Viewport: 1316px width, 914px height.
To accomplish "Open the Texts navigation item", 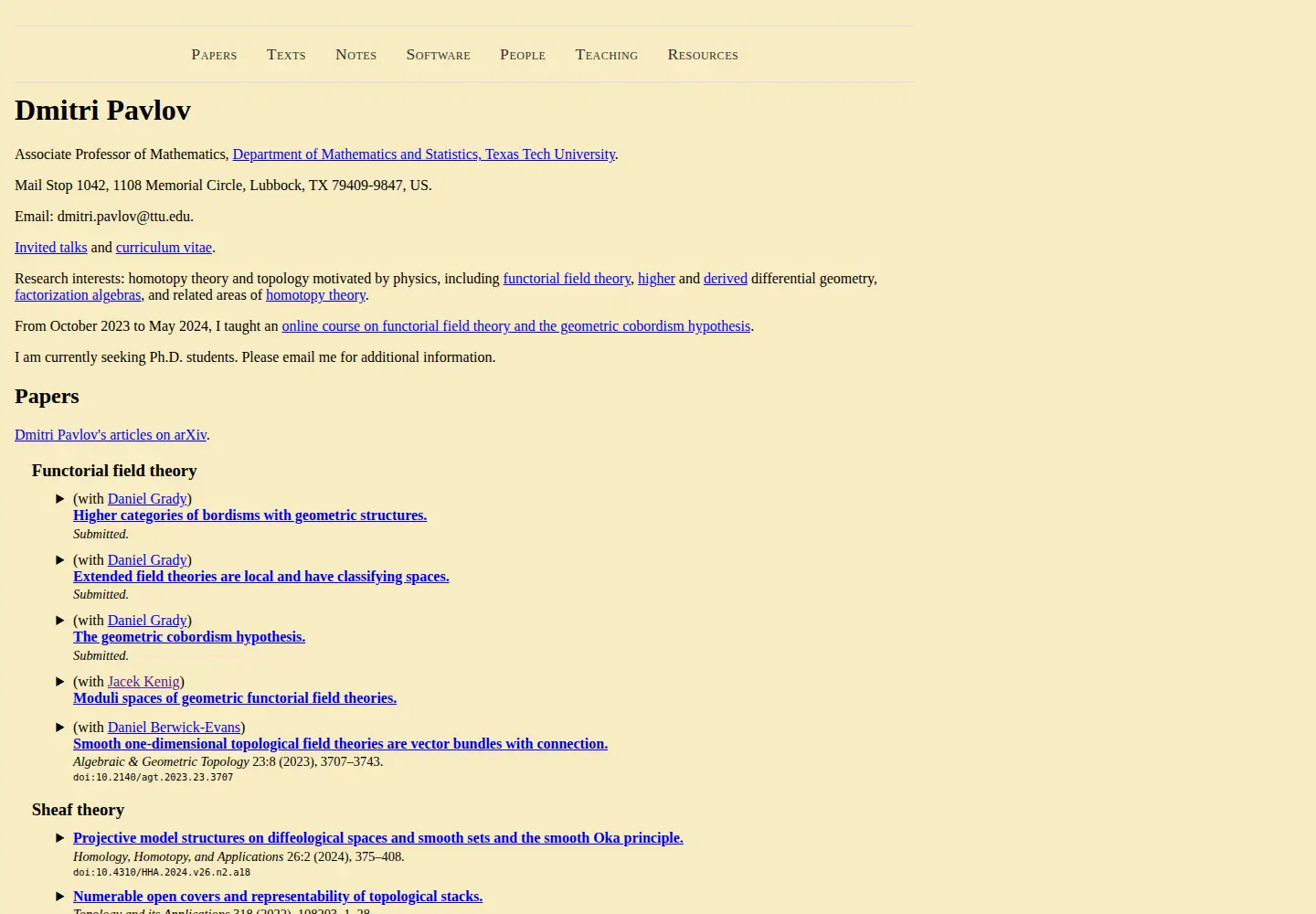I will [286, 55].
